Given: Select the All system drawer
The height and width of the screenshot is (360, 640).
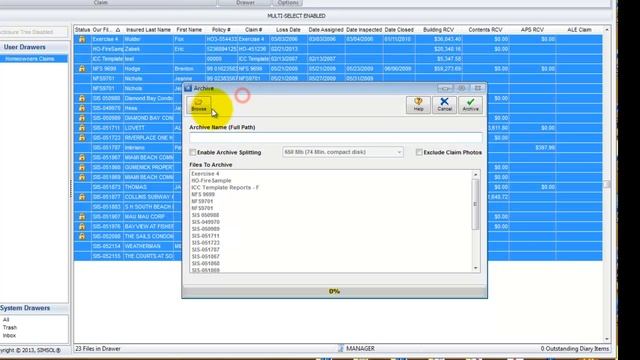Looking at the screenshot, I should pyautogui.click(x=6, y=320).
